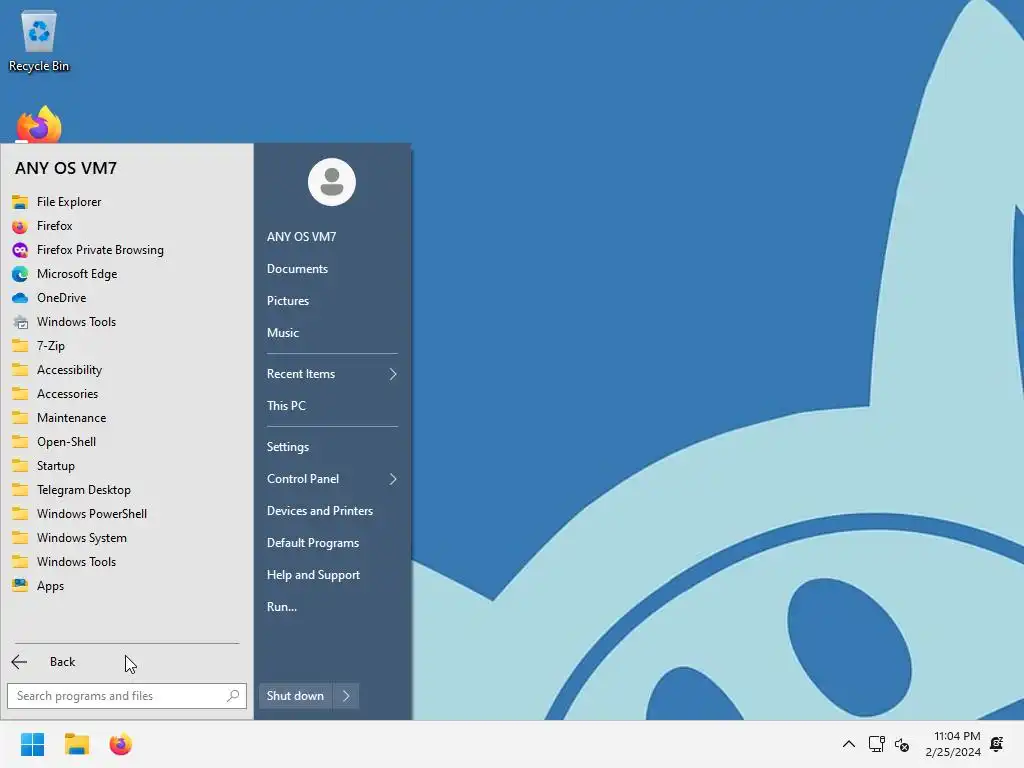
Task: Open Music from the Start menu
Action: [283, 333]
